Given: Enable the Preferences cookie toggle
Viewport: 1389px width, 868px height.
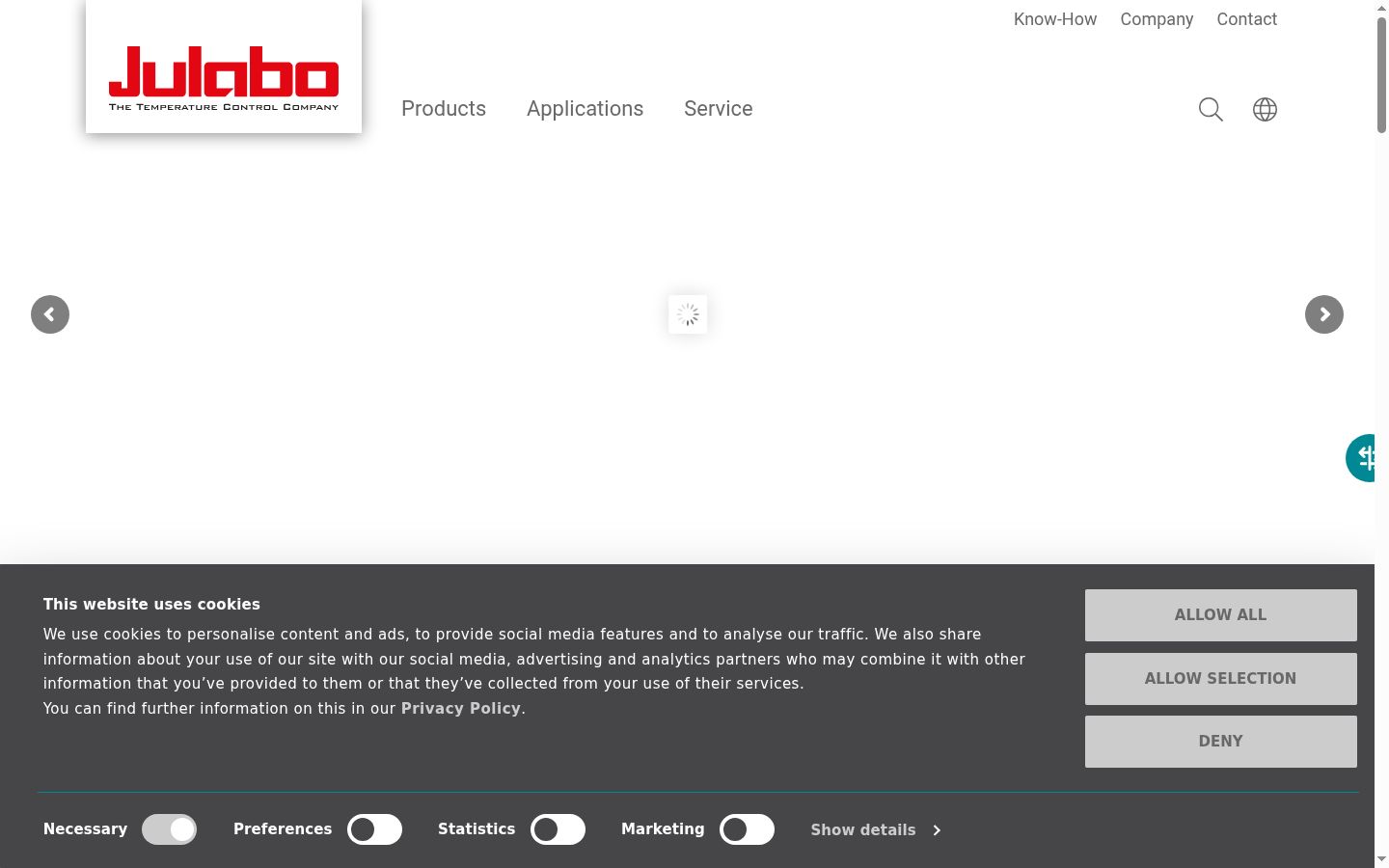Looking at the screenshot, I should pos(374,829).
